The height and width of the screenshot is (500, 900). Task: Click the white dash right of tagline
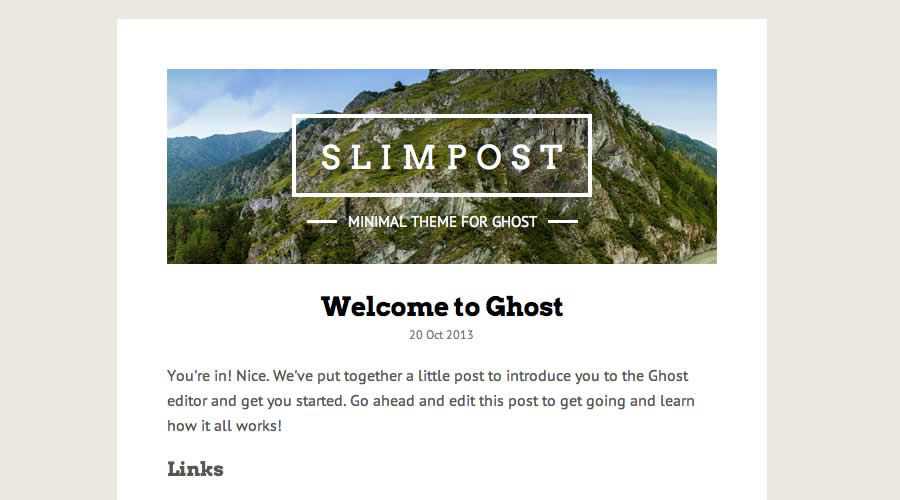pyautogui.click(x=563, y=221)
